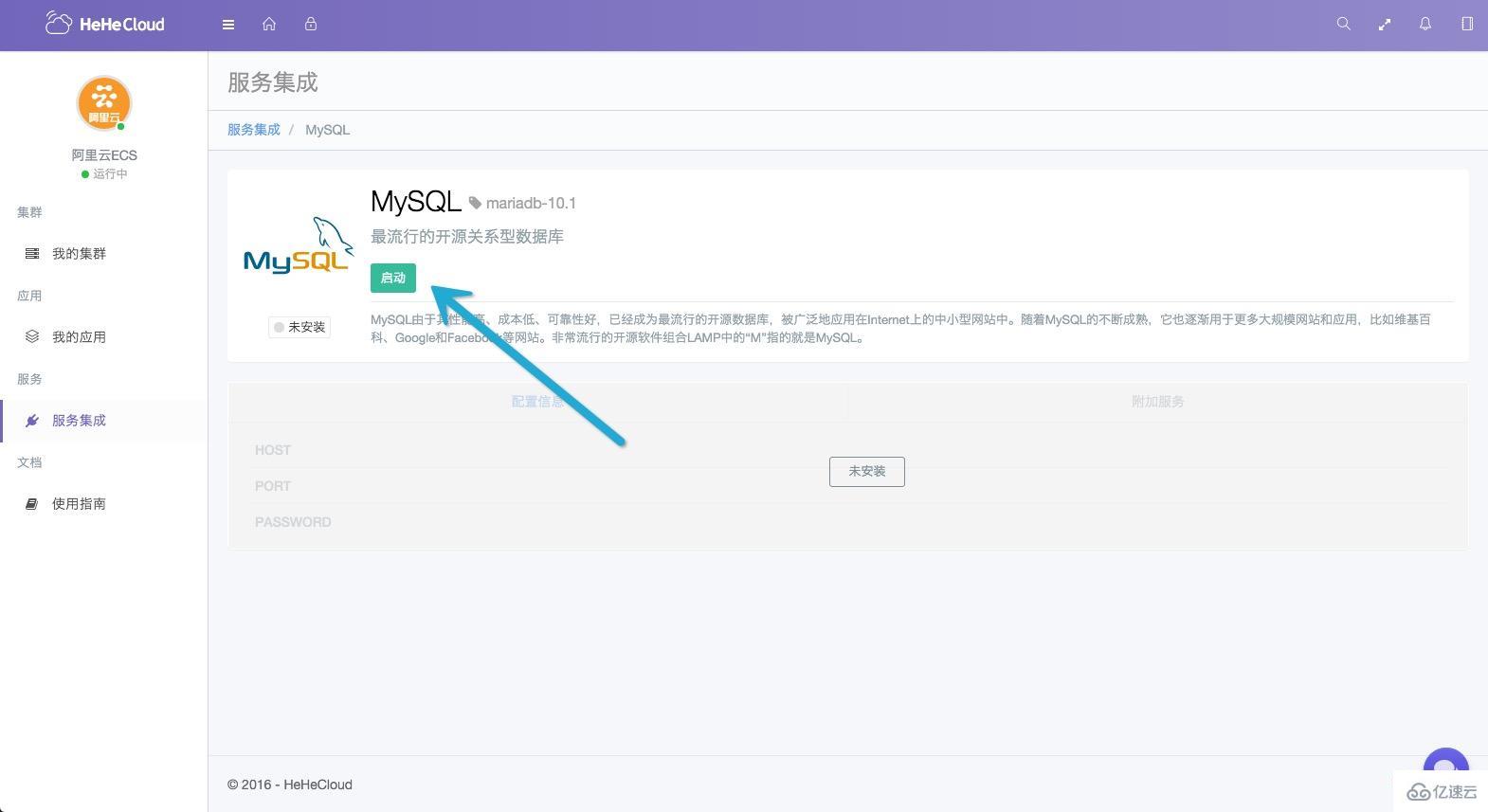This screenshot has height=812, width=1488.
Task: Click the mariadb-10.1 tag icon
Action: point(475,203)
